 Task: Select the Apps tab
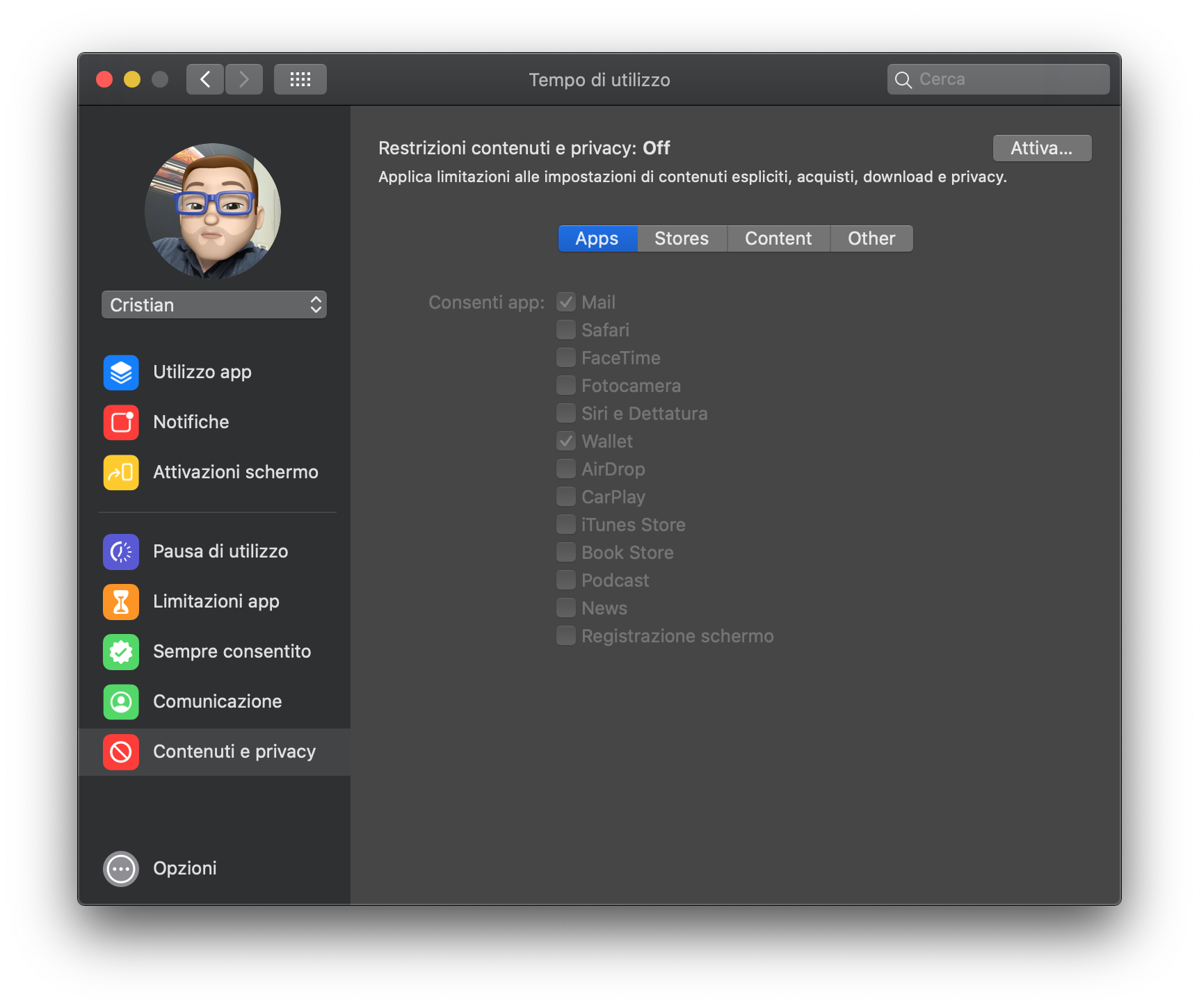(597, 238)
